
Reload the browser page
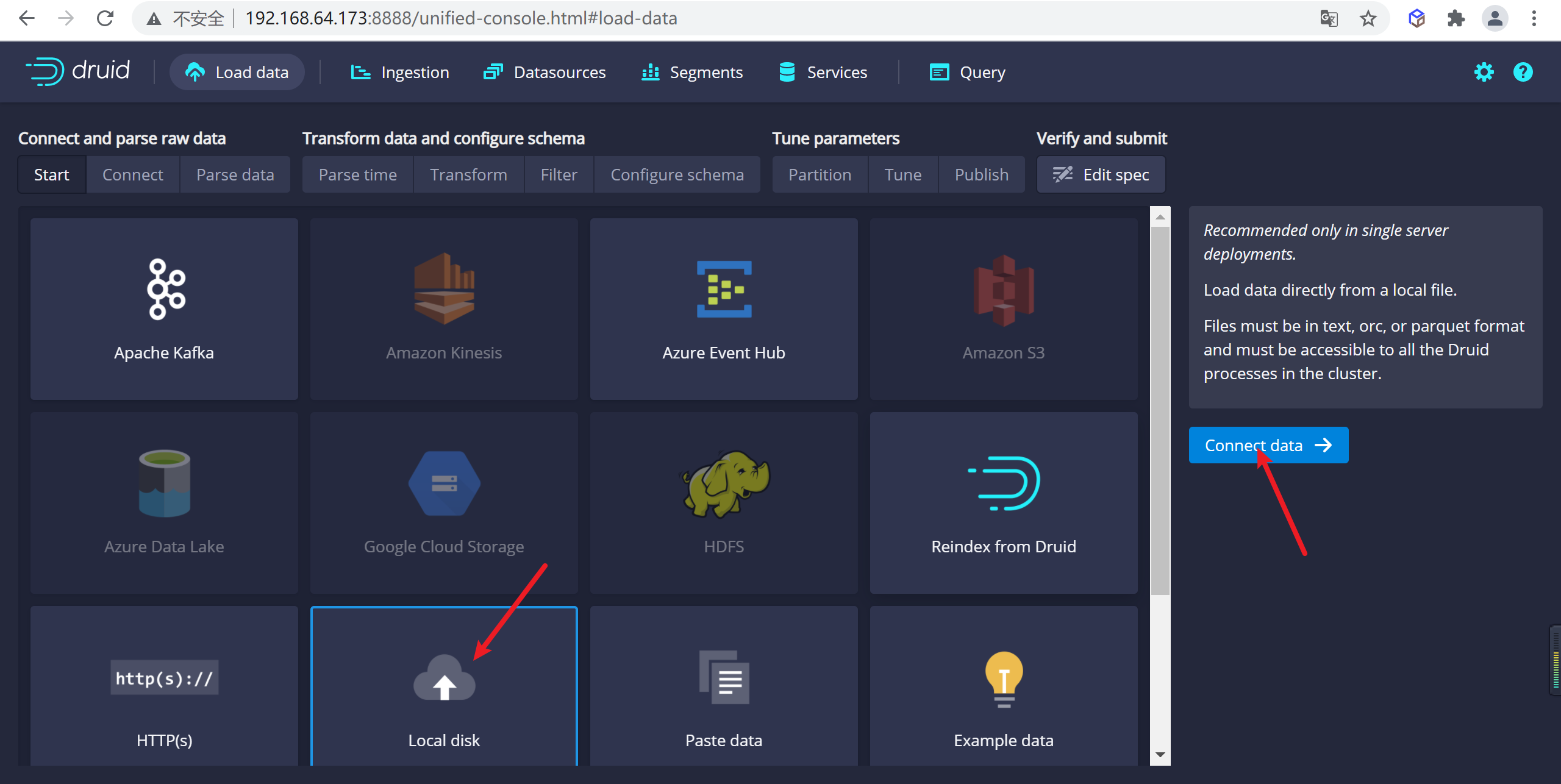point(105,18)
